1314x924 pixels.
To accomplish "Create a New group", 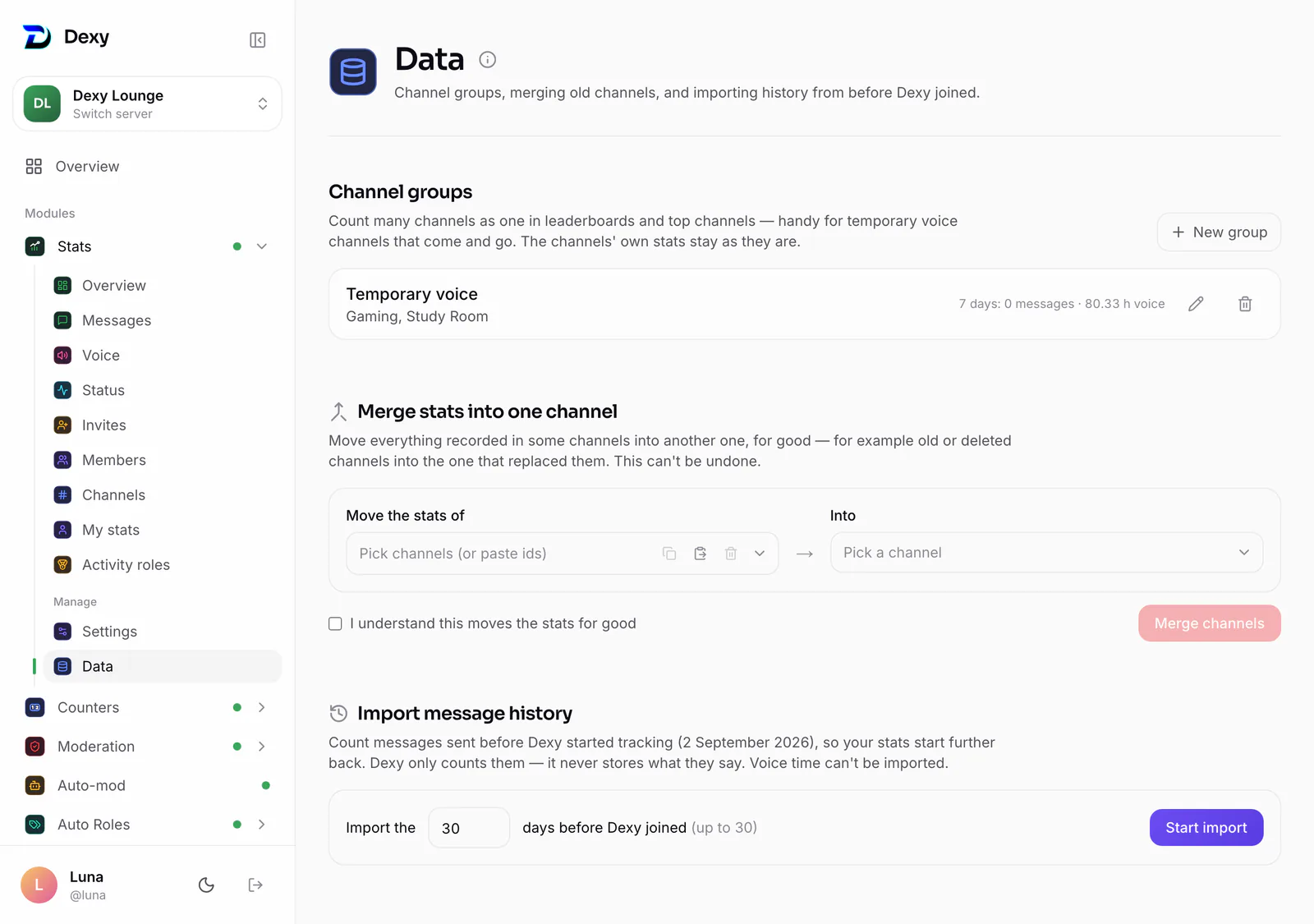I will 1219,232.
